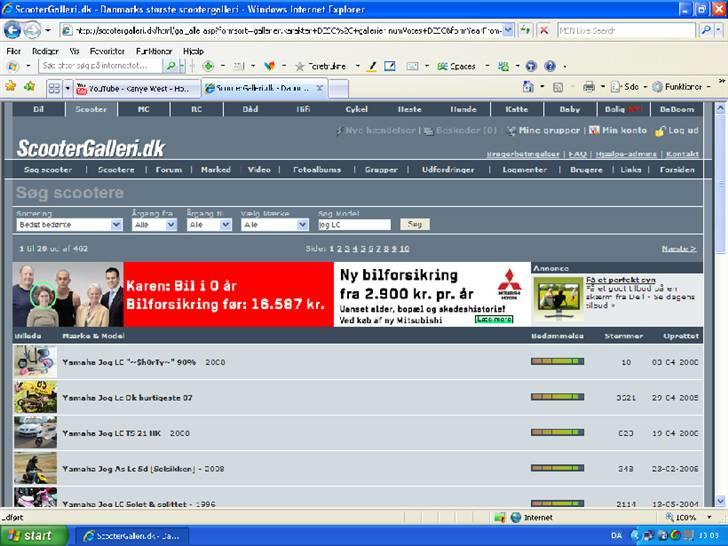
Task: Click rating bar of Yamaha Jog Lc Dk hurtigeste
Action: coord(557,397)
